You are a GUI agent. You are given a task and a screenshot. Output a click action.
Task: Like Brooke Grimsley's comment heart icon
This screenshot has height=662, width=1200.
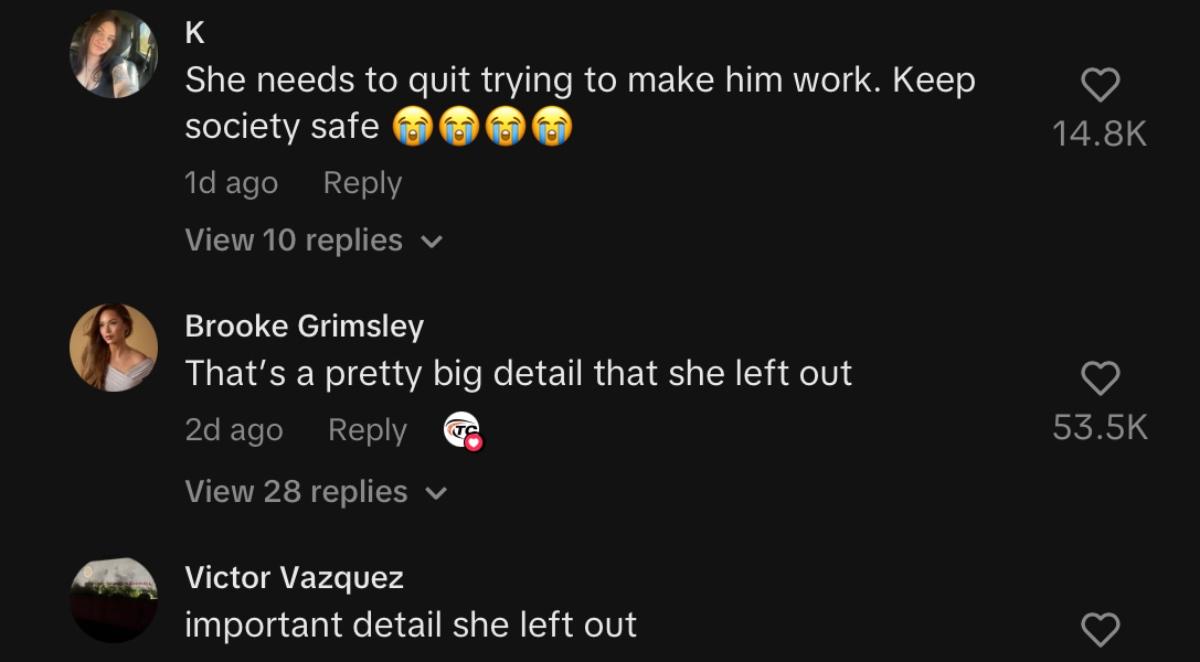pyautogui.click(x=1100, y=378)
